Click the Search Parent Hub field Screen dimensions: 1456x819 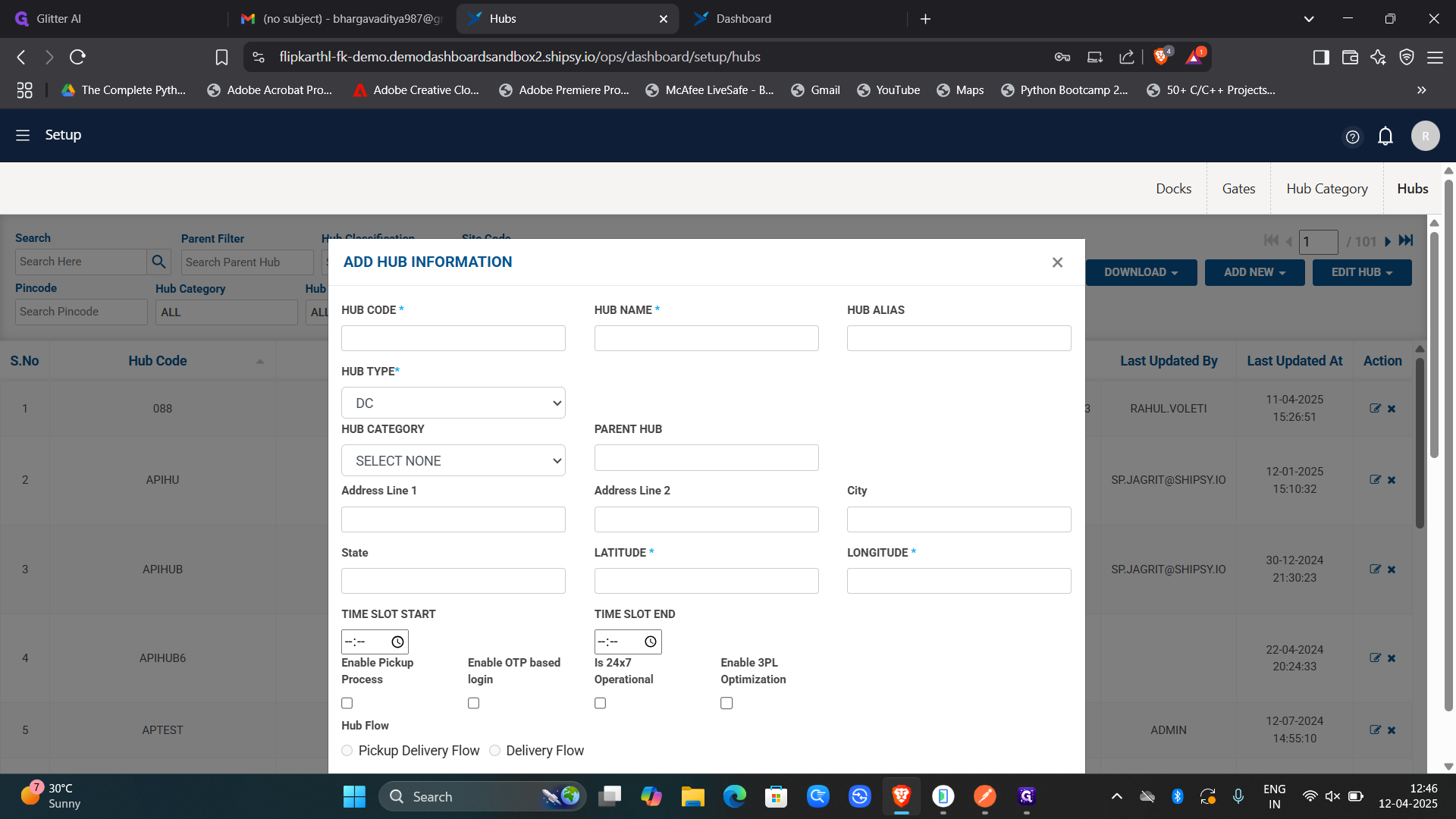[247, 262]
